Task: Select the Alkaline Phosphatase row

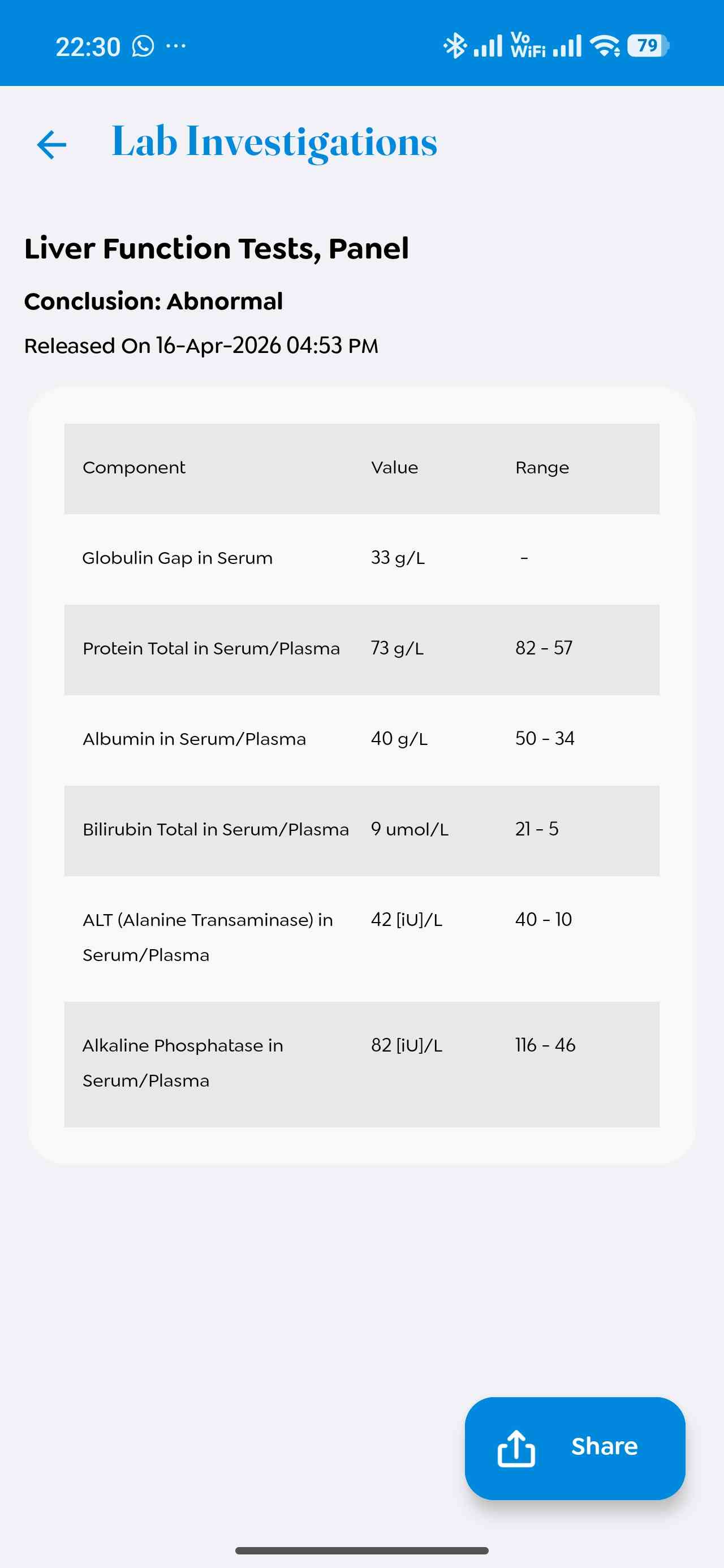Action: coord(361,1063)
